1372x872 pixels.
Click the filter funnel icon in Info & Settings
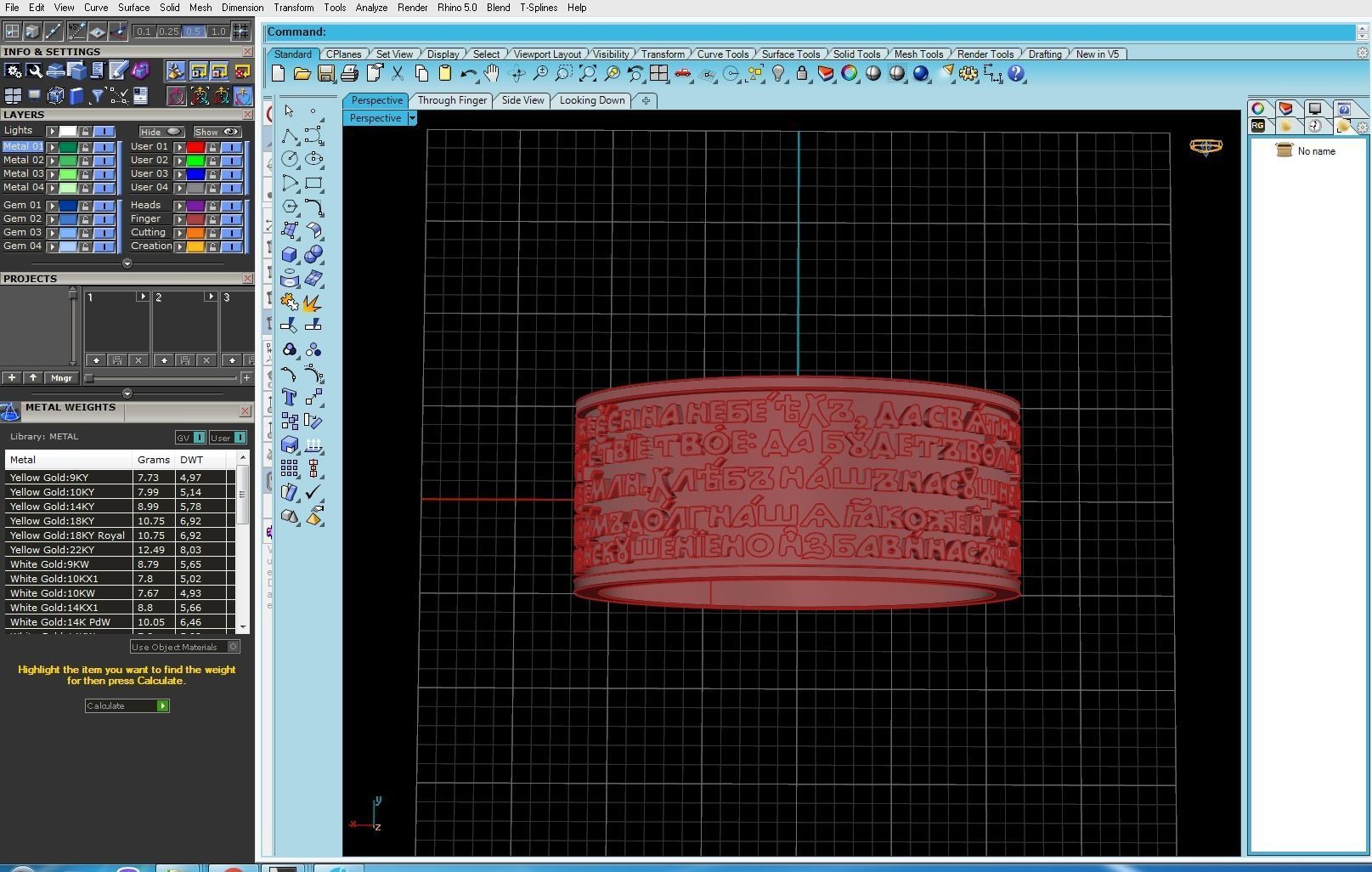(97, 96)
